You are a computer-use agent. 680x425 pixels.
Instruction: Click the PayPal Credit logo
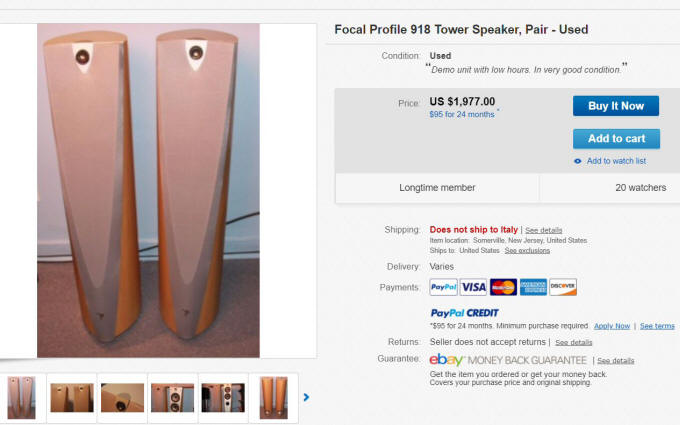coord(464,313)
